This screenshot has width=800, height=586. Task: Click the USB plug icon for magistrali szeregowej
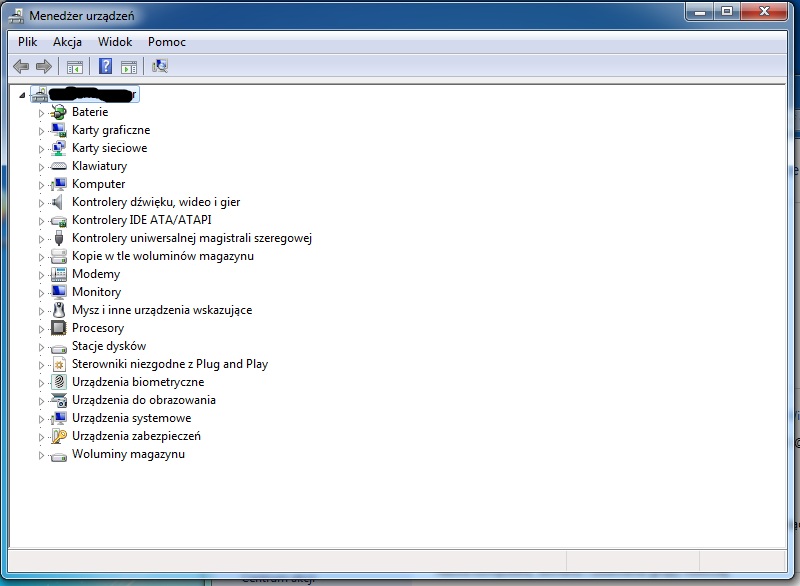[59, 238]
